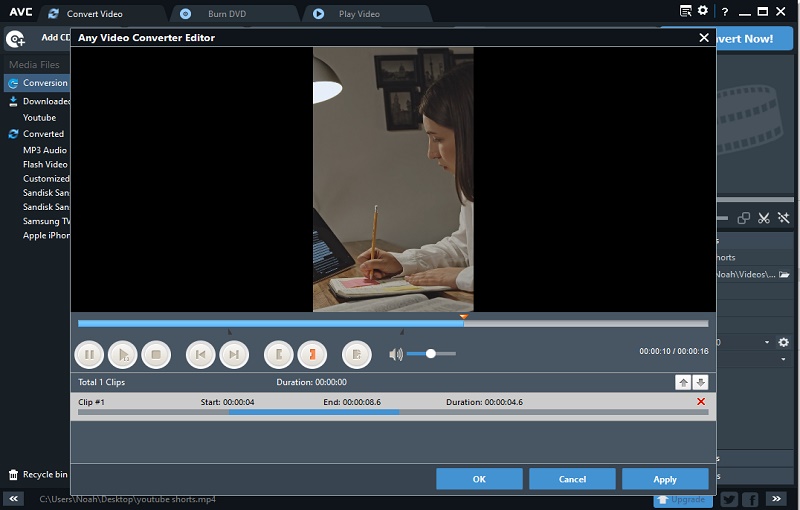Move clip down with down arrow
Image resolution: width=800 pixels, height=510 pixels.
tap(701, 382)
